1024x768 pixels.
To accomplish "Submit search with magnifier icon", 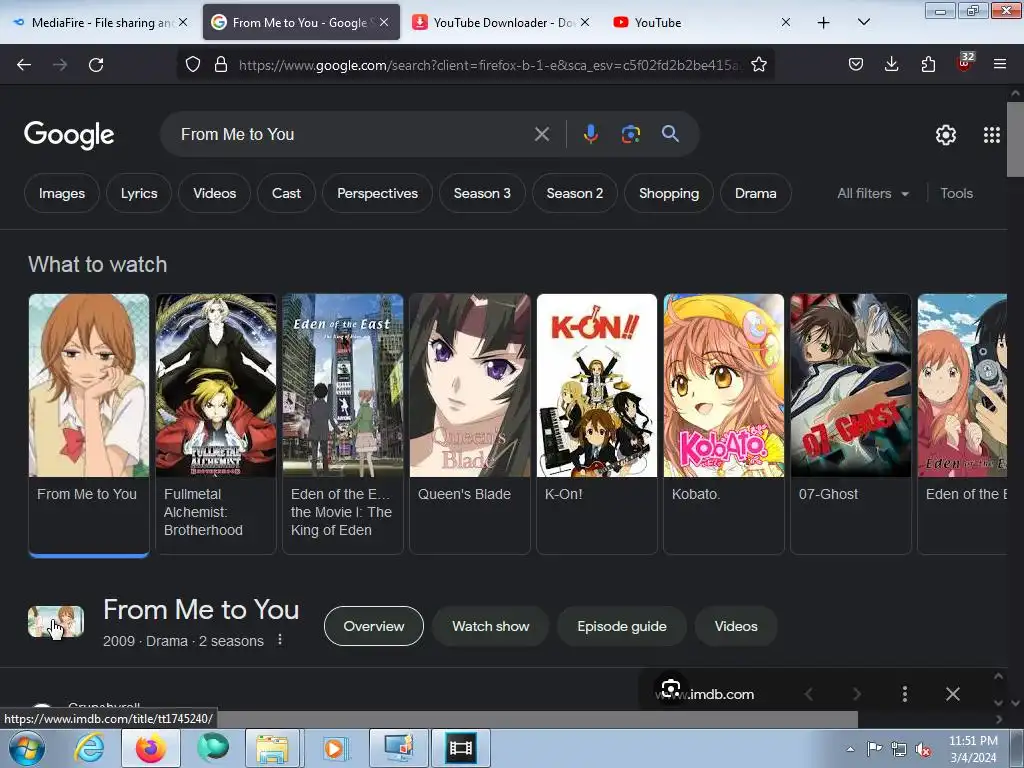I will (x=670, y=134).
